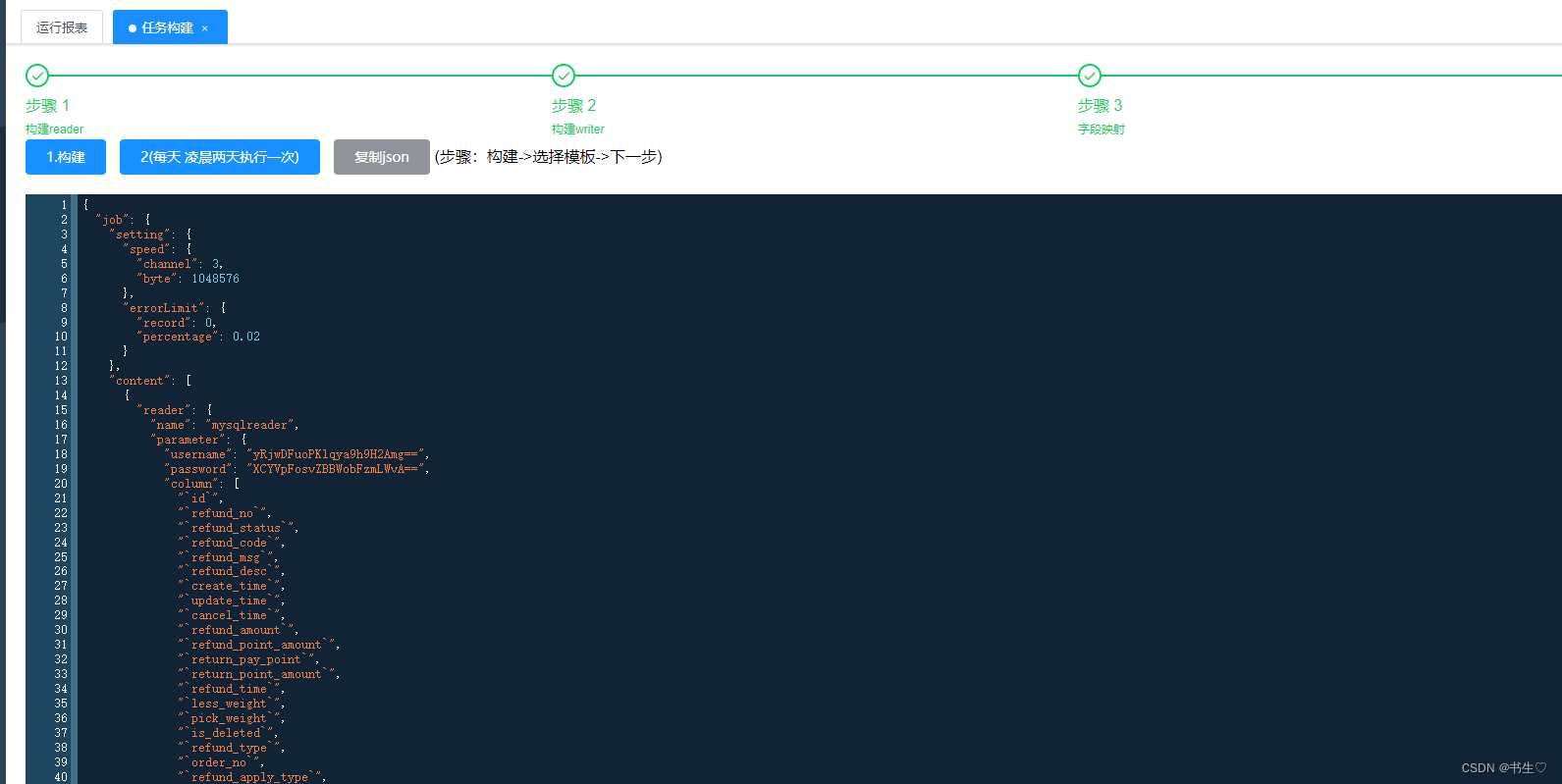Click the "channel": 3 line
1562x784 pixels.
[180, 264]
